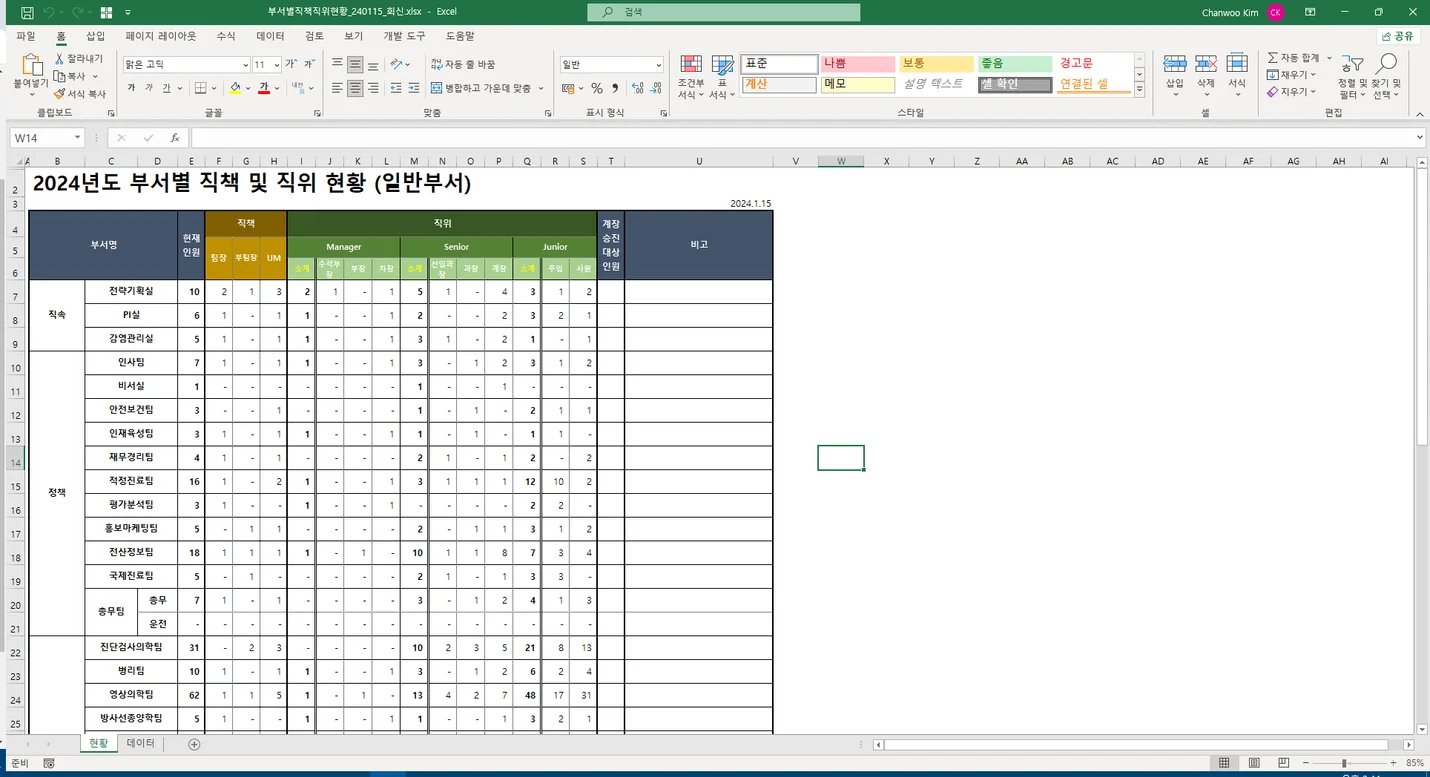Switch to the 데이터 ribbon tab
The height and width of the screenshot is (777, 1430).
click(x=270, y=36)
